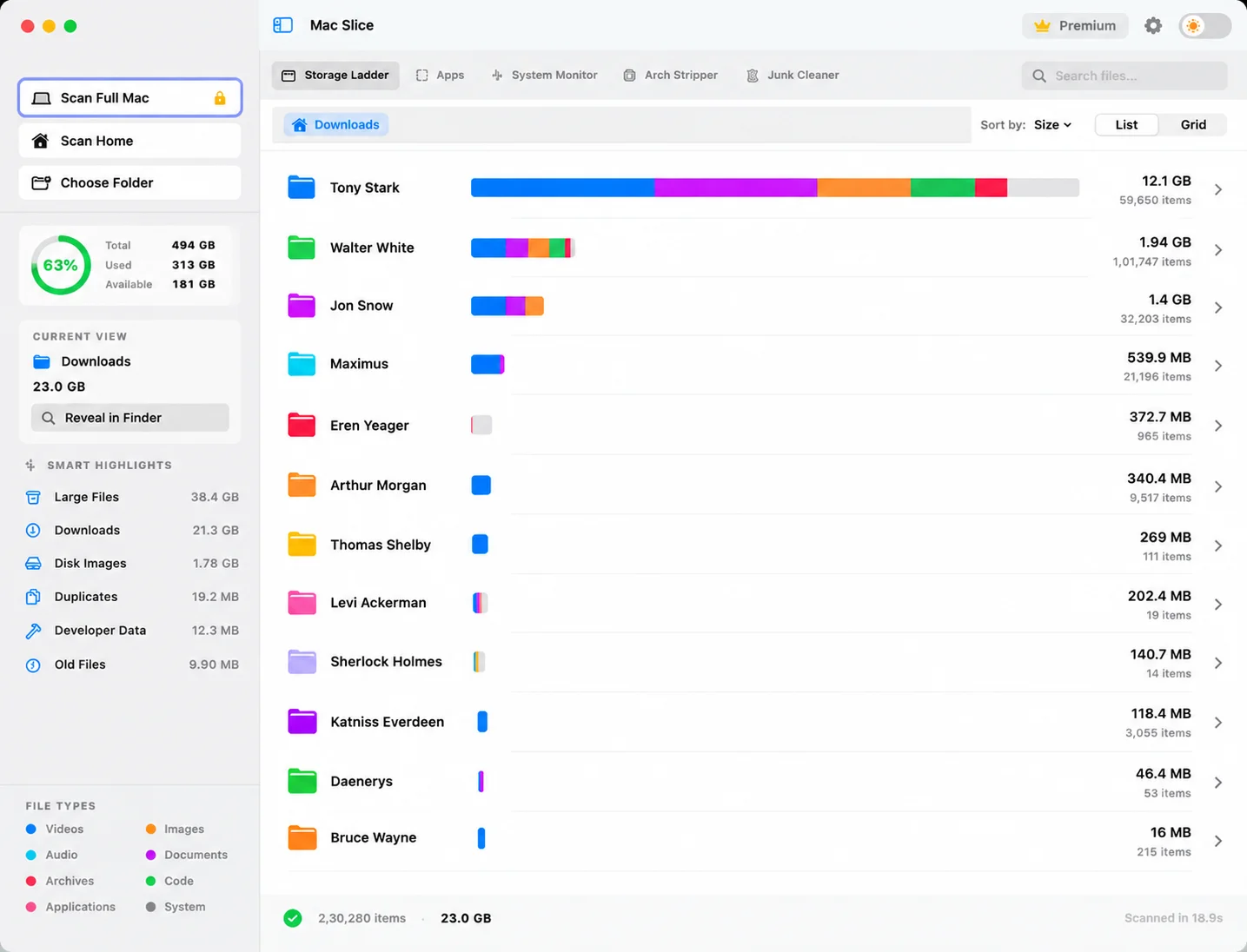Click the Premium crown icon
This screenshot has width=1247, height=952.
(x=1042, y=26)
